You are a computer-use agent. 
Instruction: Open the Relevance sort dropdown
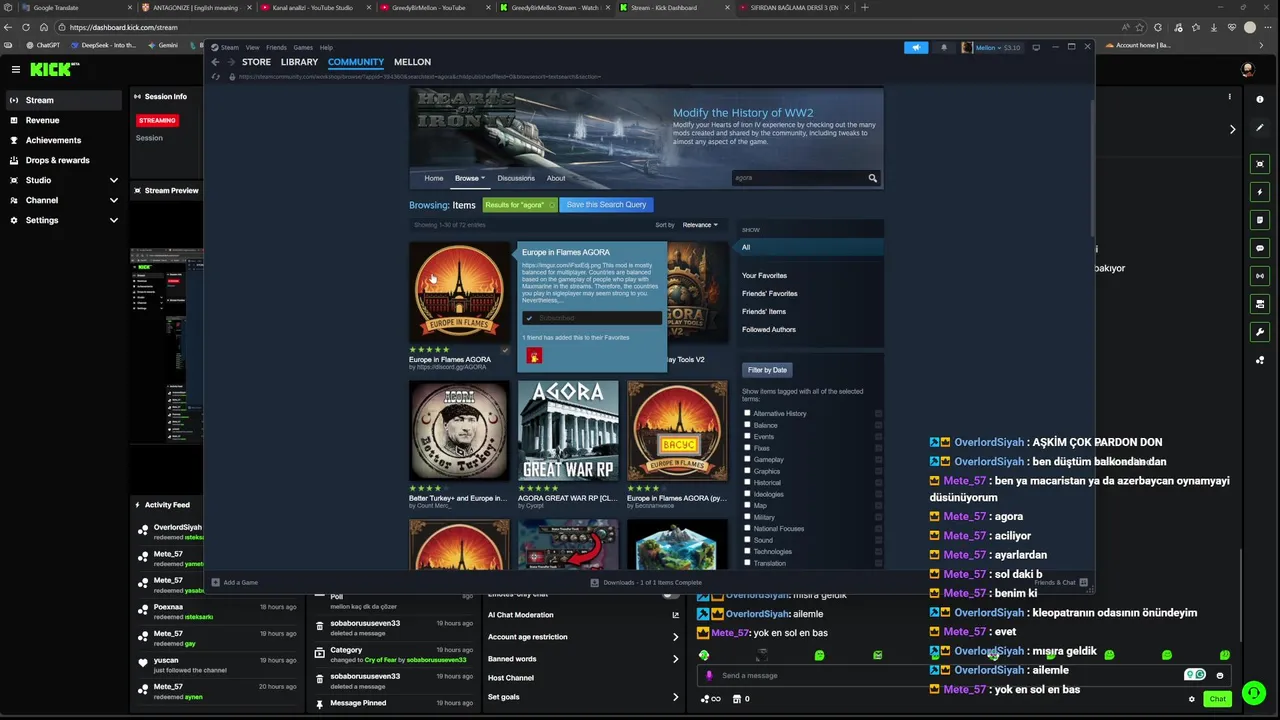pos(700,225)
